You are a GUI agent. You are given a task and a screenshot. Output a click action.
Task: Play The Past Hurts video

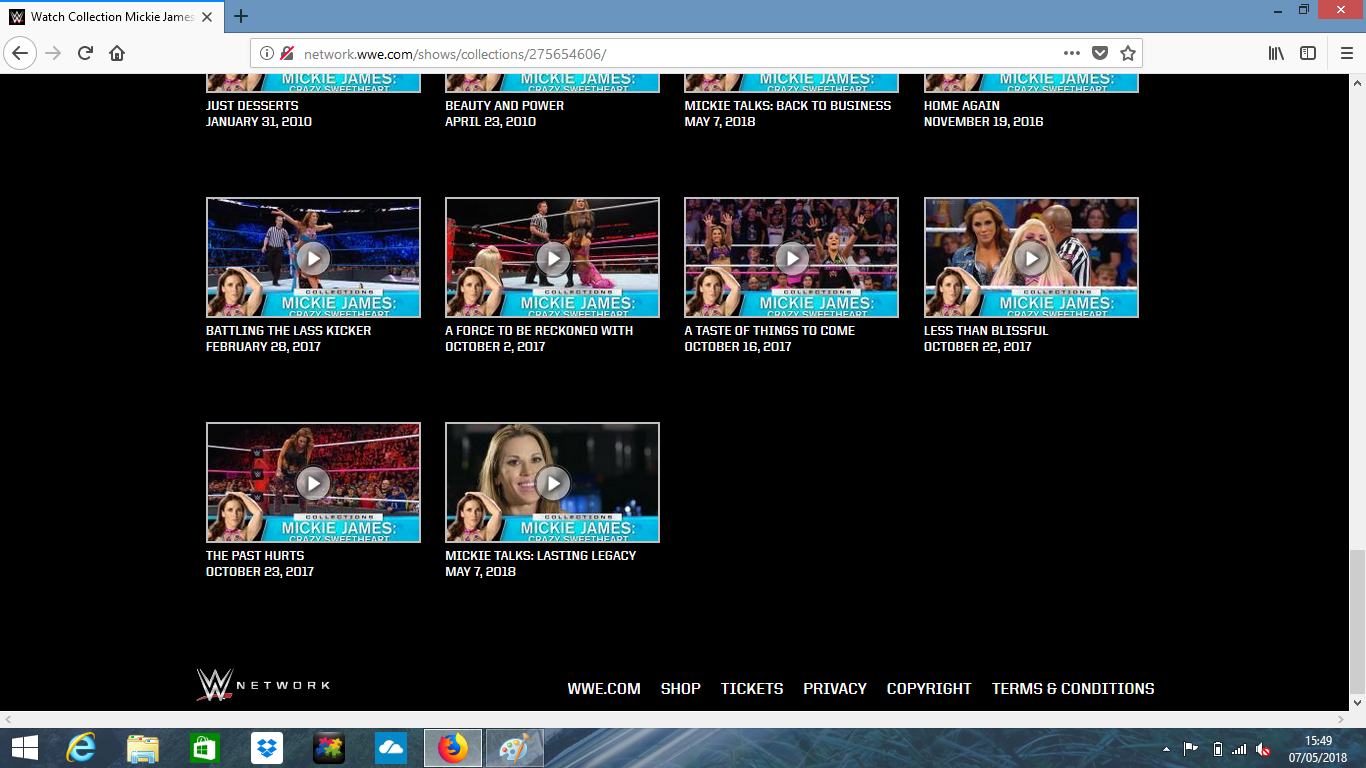(313, 483)
